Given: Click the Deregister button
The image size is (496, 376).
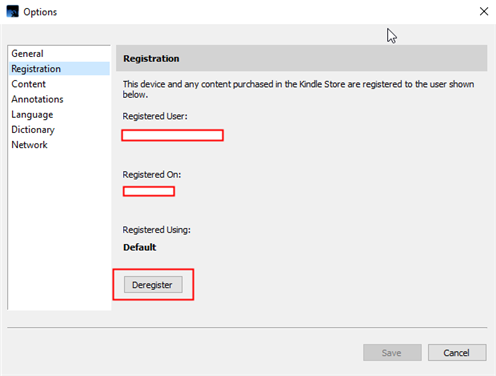Looking at the screenshot, I should (153, 285).
